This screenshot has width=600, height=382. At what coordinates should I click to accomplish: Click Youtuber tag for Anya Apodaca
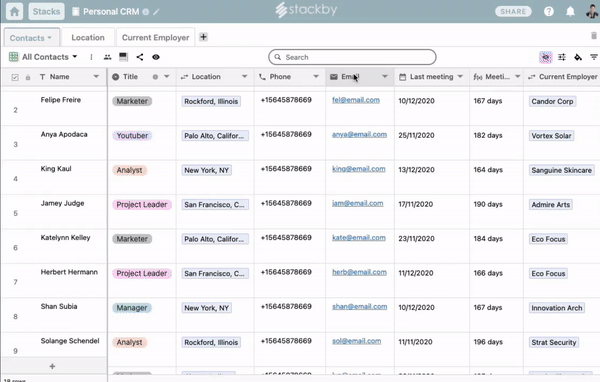pyautogui.click(x=132, y=135)
